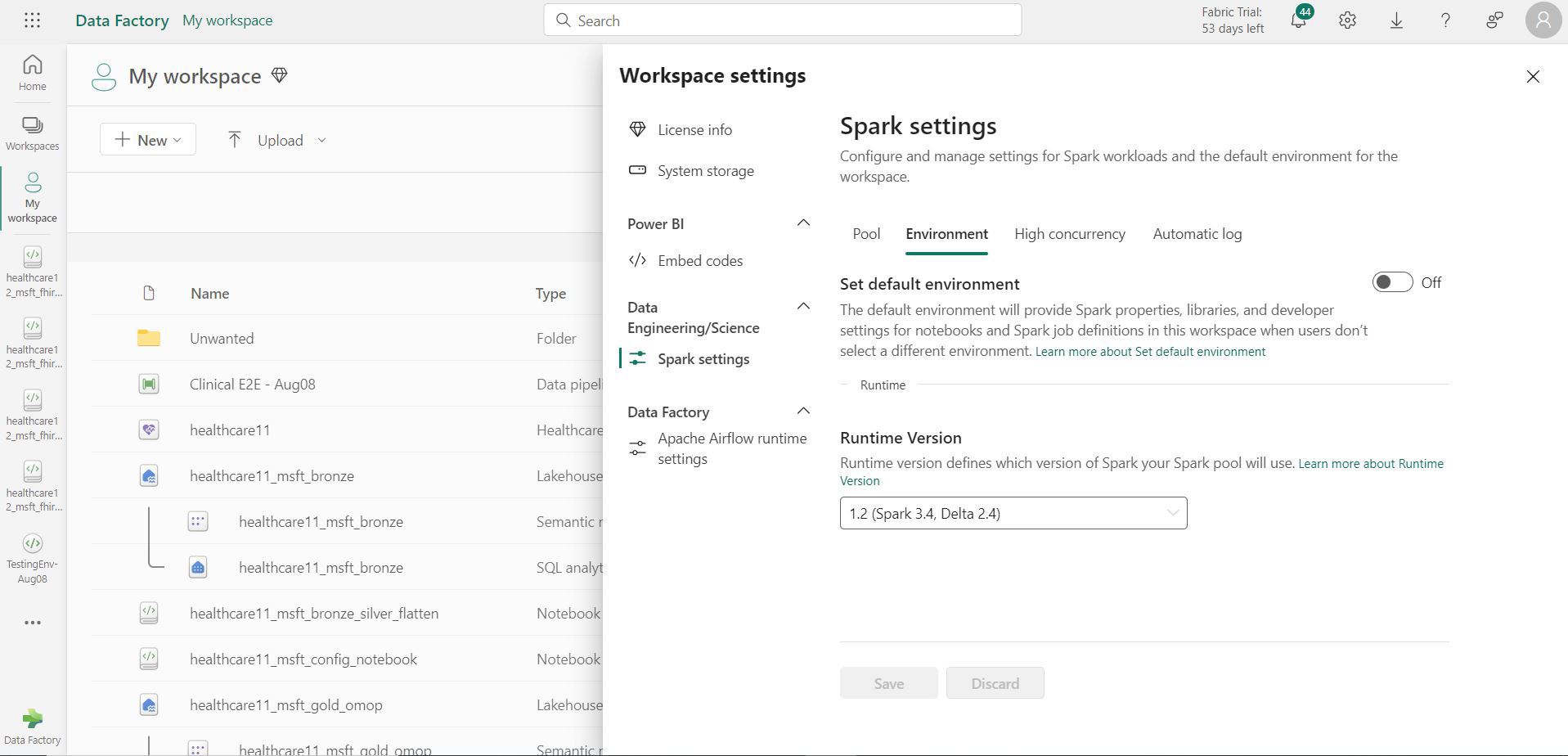Select the Environment tab

[x=946, y=234]
